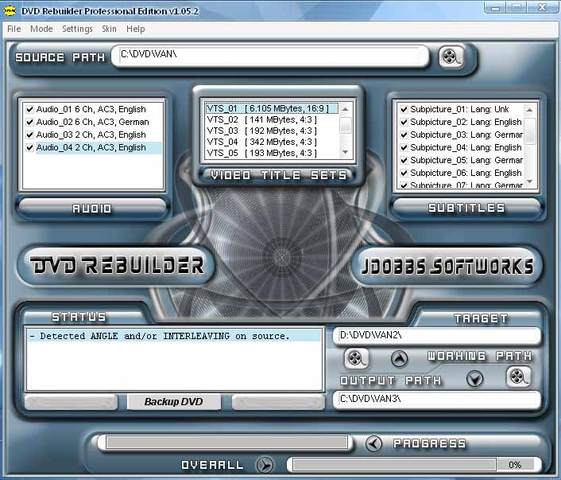Click the subtitles list scroll-up arrow
The height and width of the screenshot is (480, 561).
click(x=530, y=109)
